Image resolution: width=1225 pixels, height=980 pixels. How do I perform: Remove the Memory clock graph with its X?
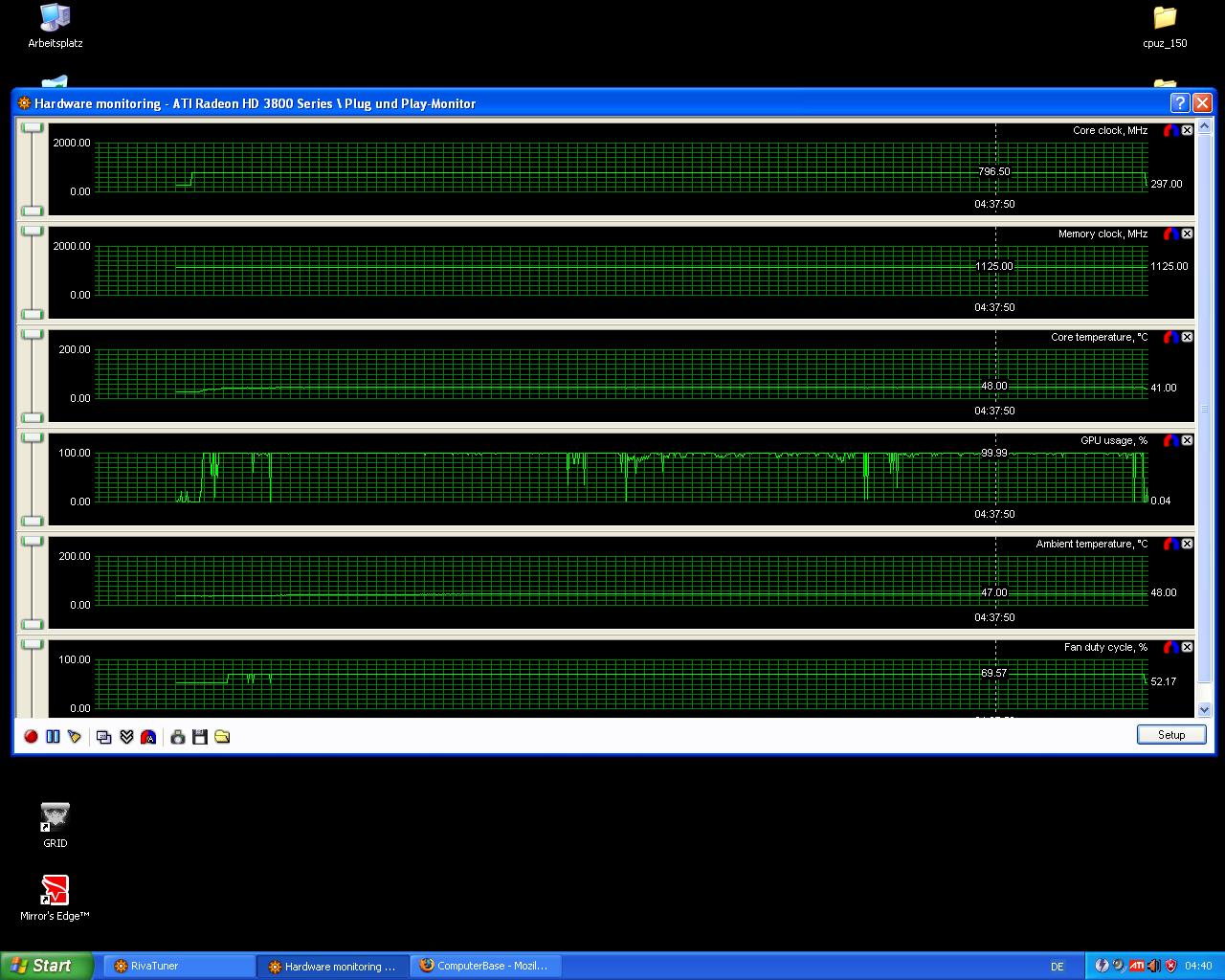tap(1187, 234)
